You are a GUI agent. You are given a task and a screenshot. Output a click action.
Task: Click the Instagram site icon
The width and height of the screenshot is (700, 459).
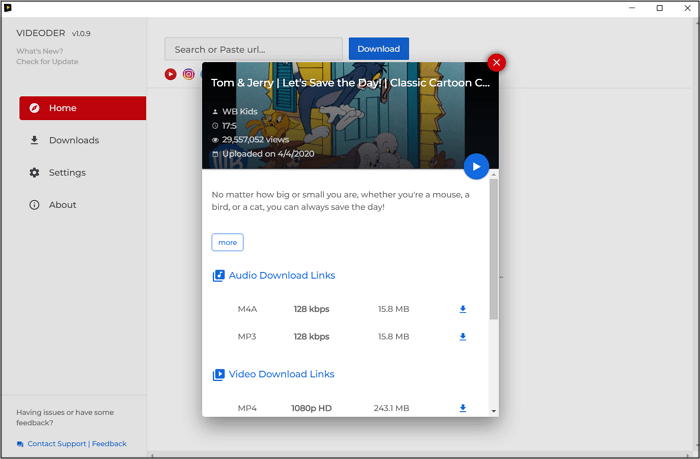pos(189,74)
